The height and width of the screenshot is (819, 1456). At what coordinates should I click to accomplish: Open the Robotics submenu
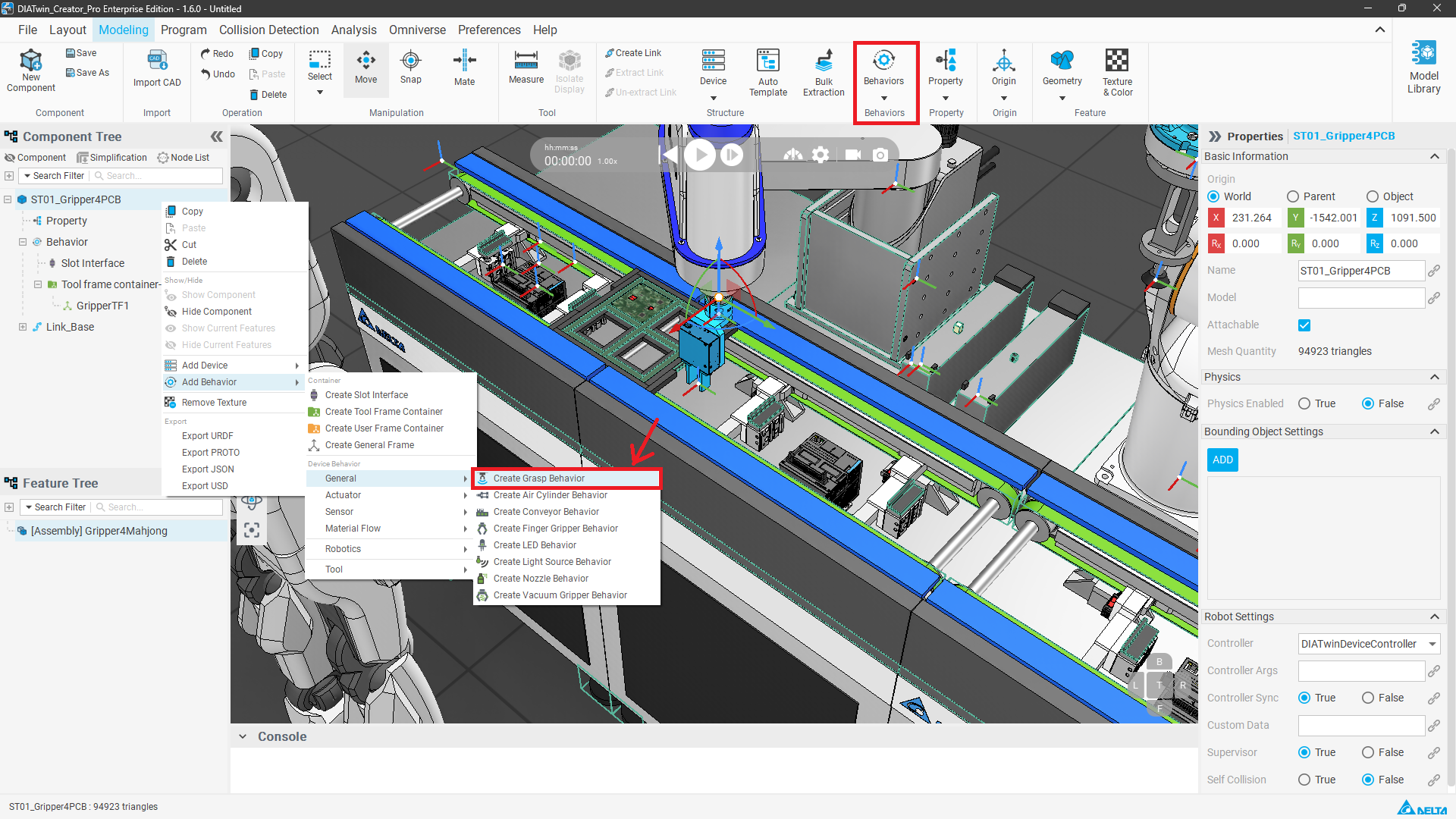(388, 549)
